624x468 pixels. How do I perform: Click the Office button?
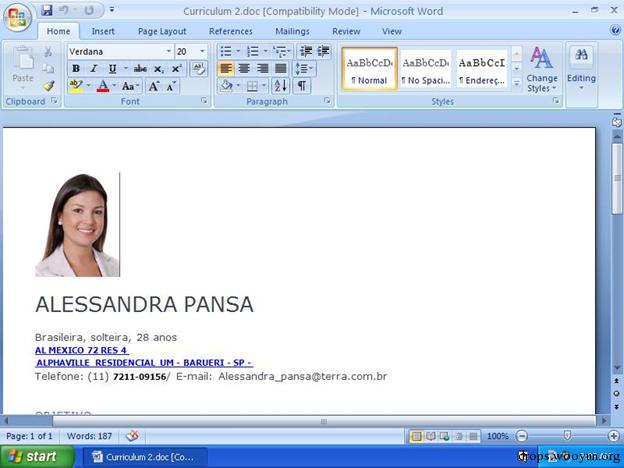click(18, 18)
